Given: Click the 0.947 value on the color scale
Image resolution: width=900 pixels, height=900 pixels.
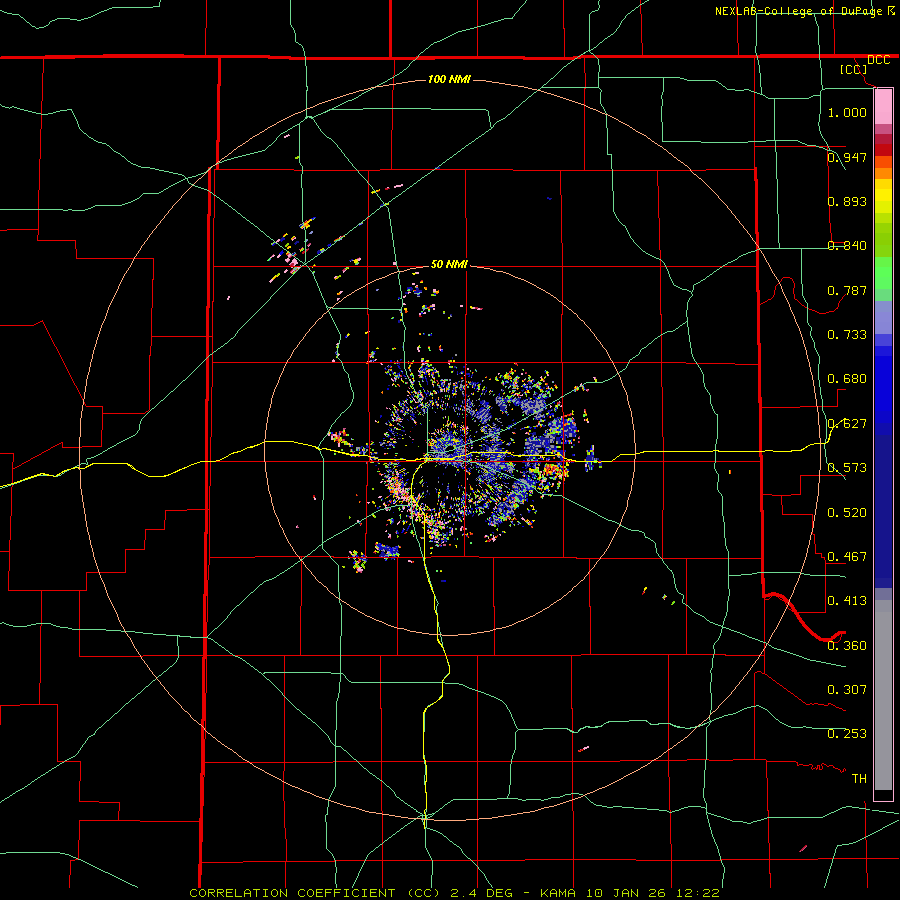Looking at the screenshot, I should (847, 157).
